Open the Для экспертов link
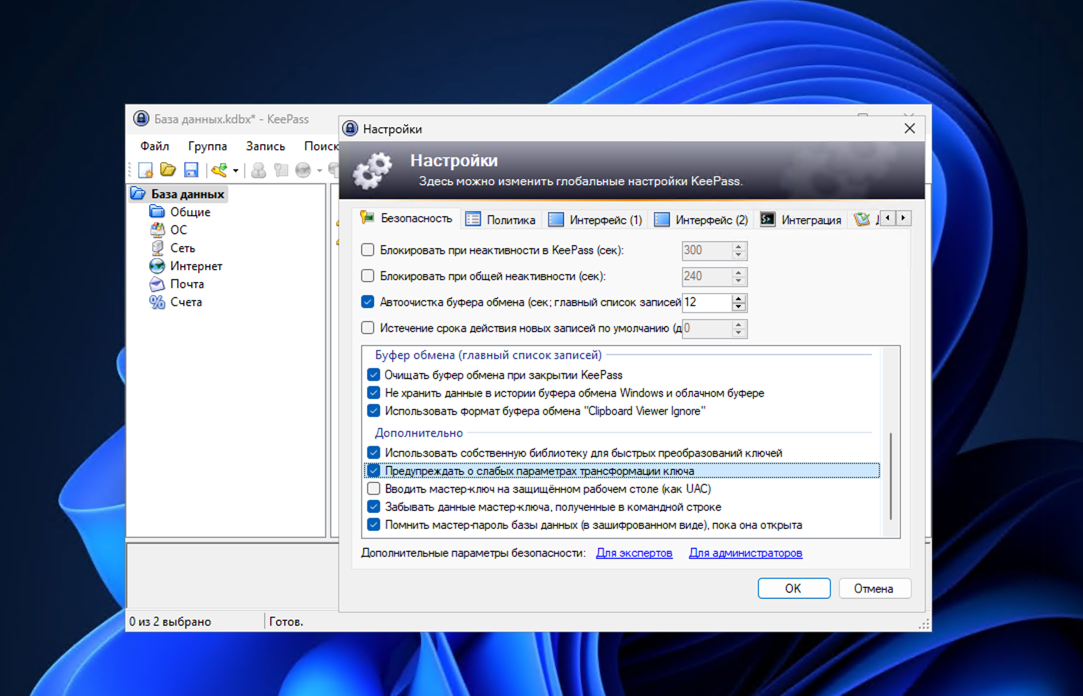 [x=634, y=553]
